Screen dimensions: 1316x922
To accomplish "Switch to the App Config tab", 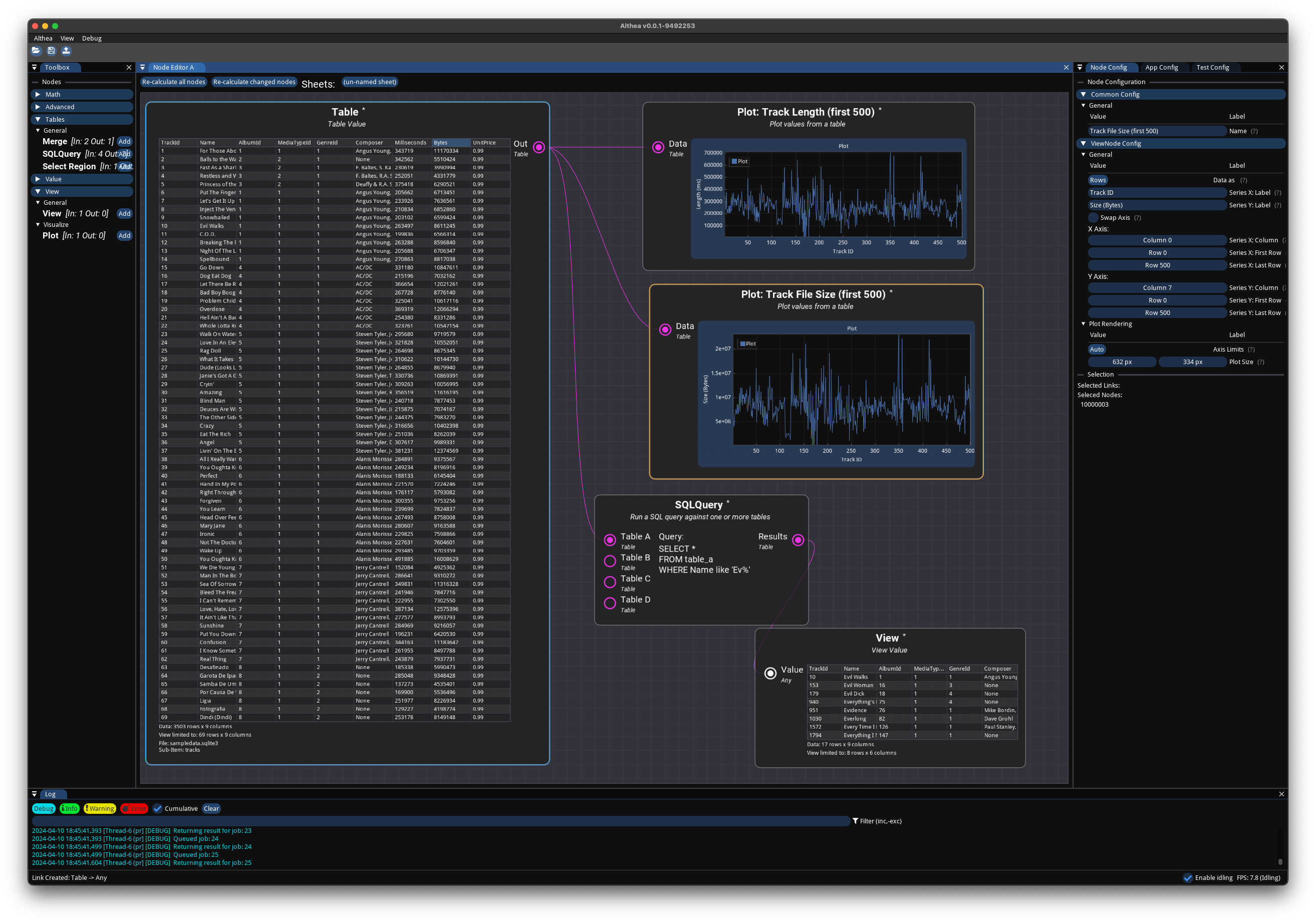I will (1161, 68).
